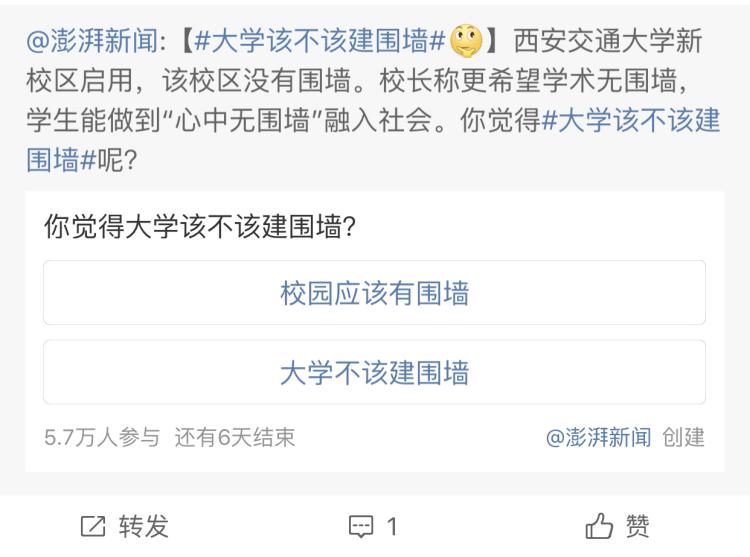Like the post with the thumbs-up icon

[598, 526]
